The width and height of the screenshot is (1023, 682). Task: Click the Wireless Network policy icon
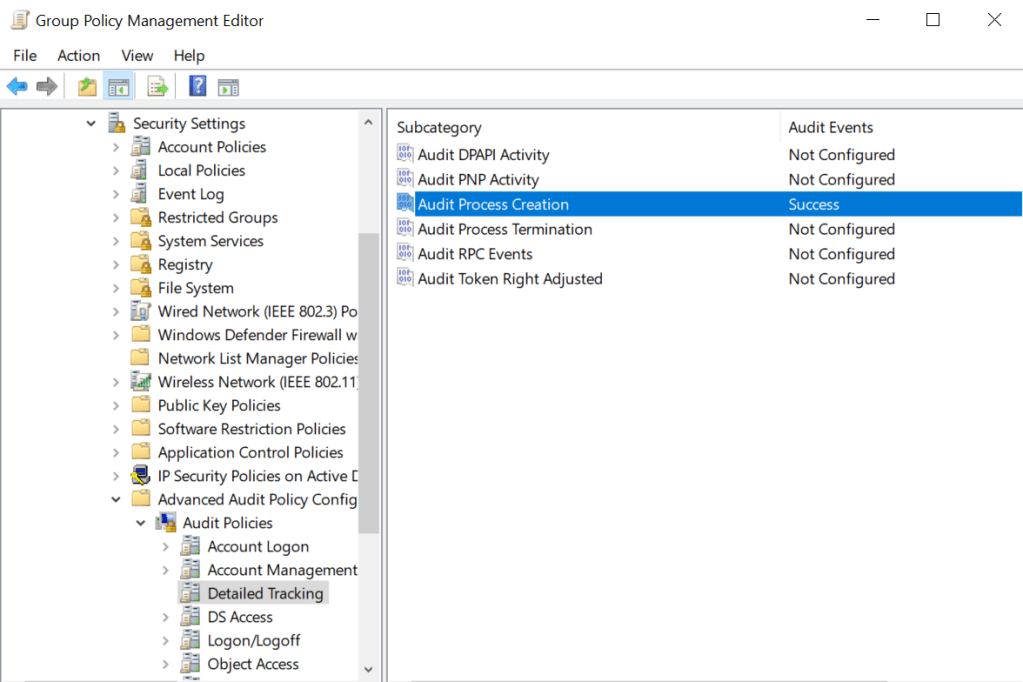pos(141,382)
